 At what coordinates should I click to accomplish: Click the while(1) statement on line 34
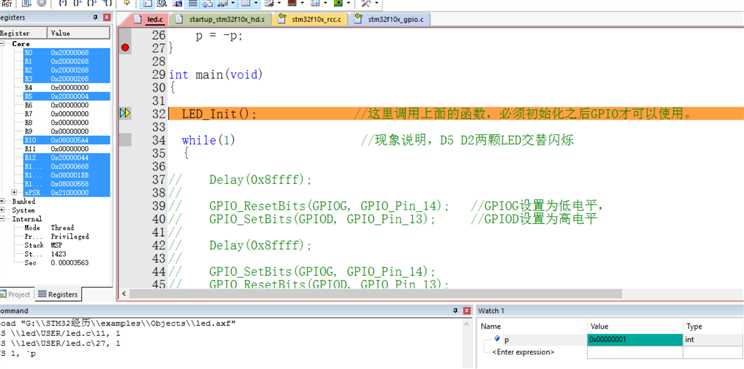click(208, 140)
